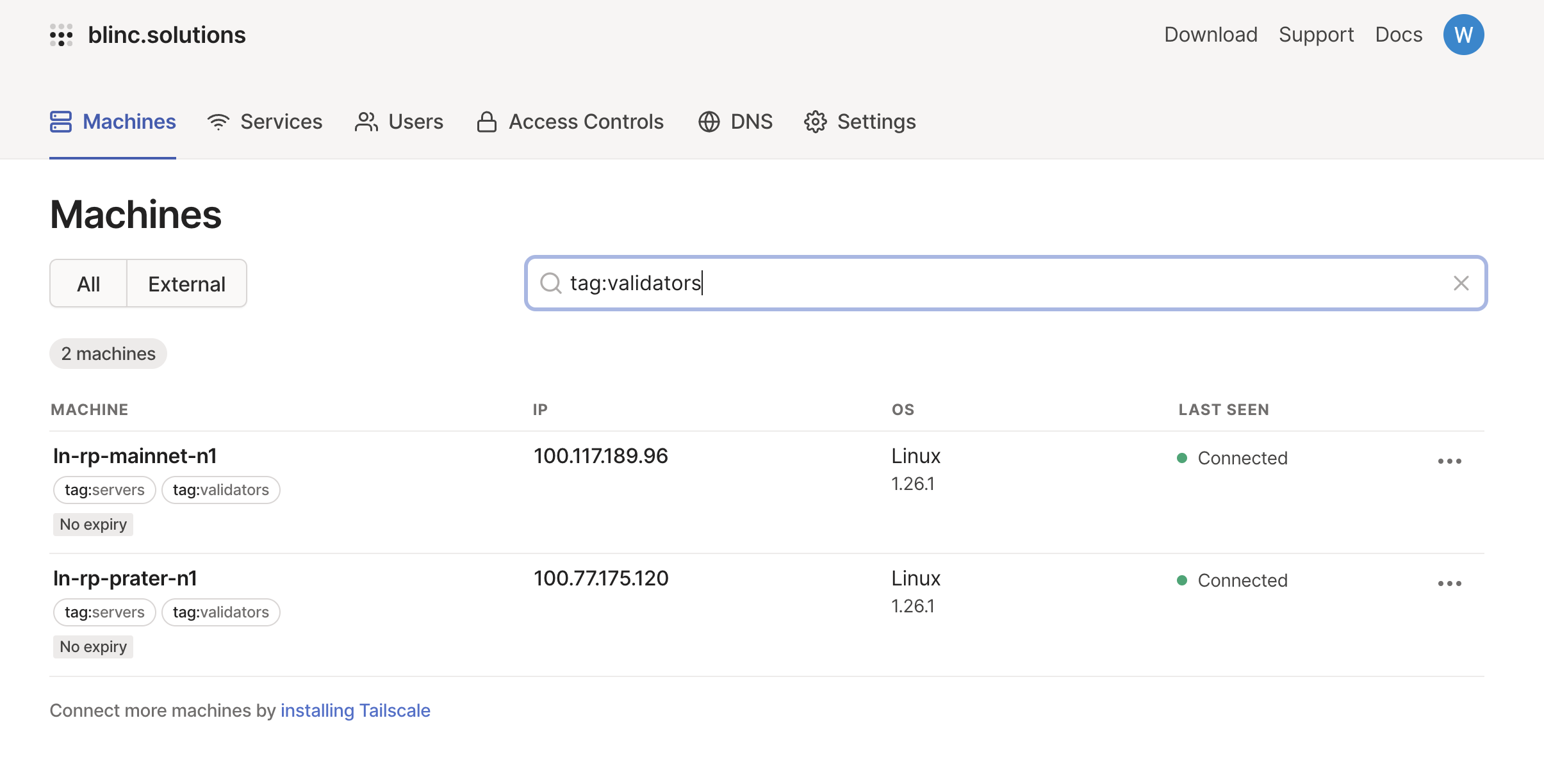Click tag:servers badge on ln-rp-prater-n1
The width and height of the screenshot is (1544, 784).
click(x=104, y=612)
